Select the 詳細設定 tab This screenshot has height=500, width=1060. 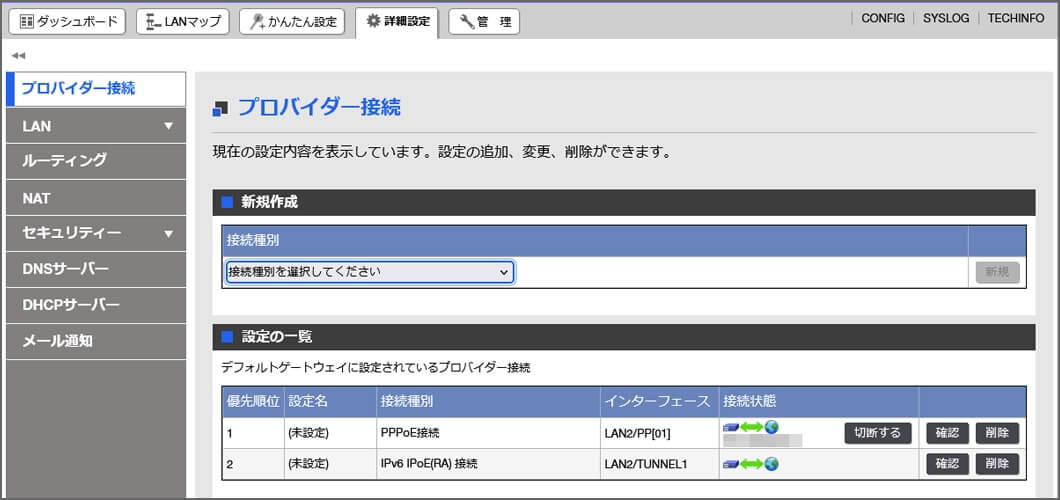tap(397, 22)
